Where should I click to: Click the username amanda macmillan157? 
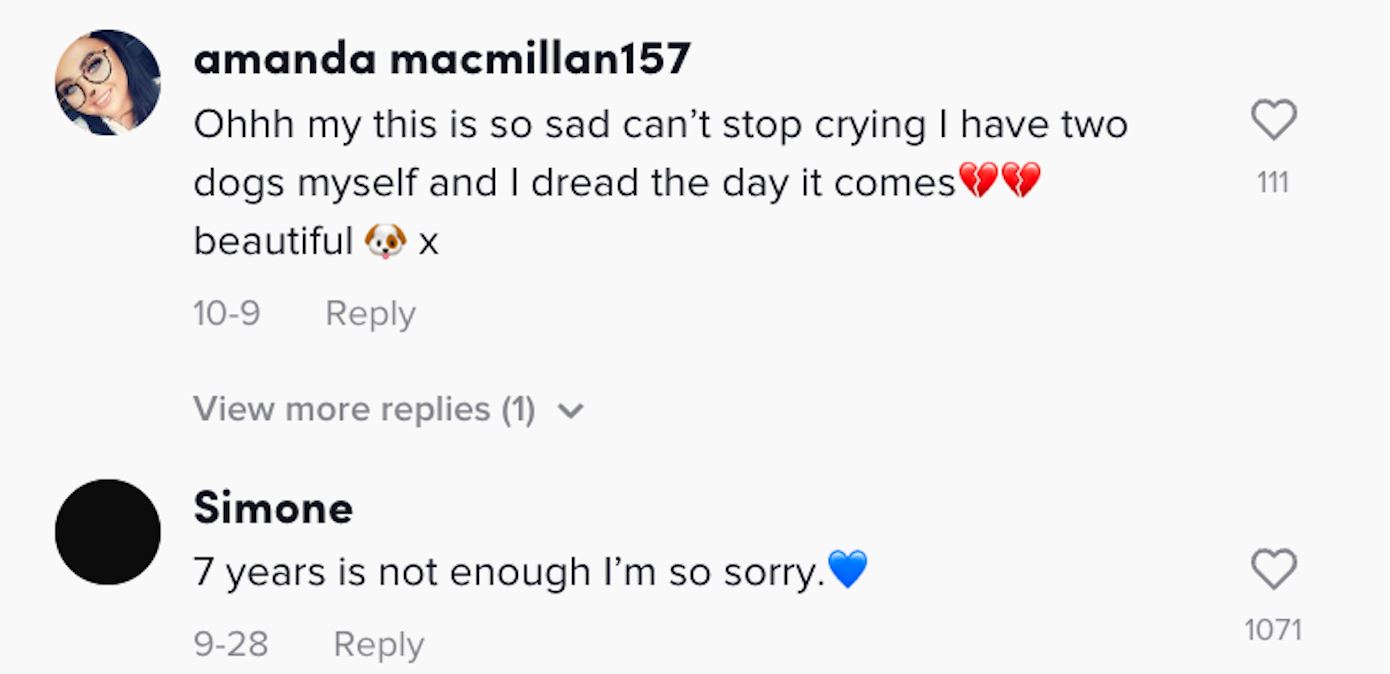click(x=441, y=60)
